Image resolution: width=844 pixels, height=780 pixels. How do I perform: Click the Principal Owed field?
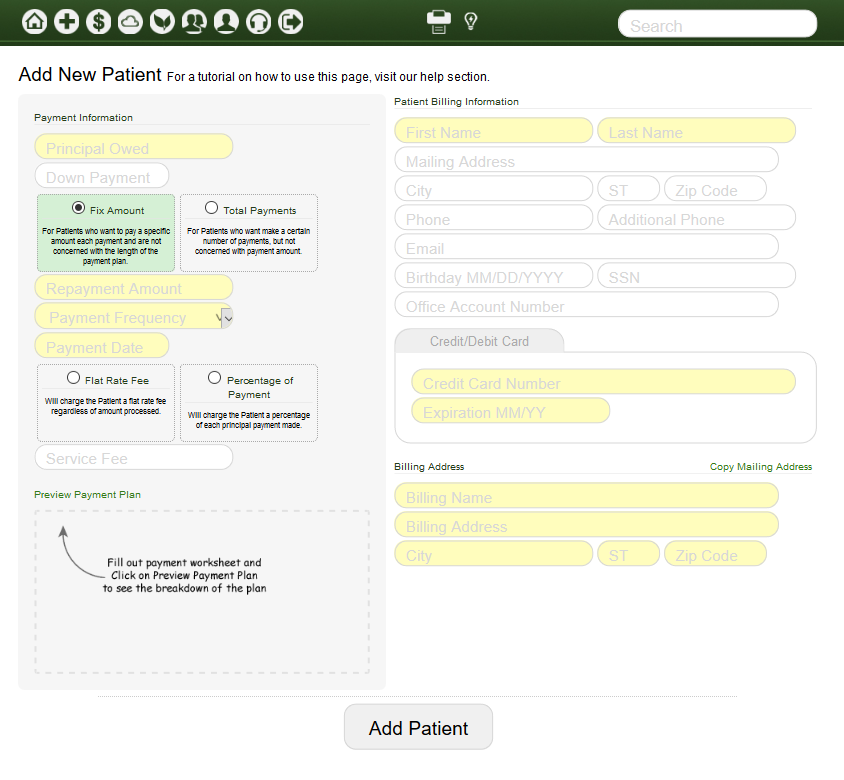134,147
